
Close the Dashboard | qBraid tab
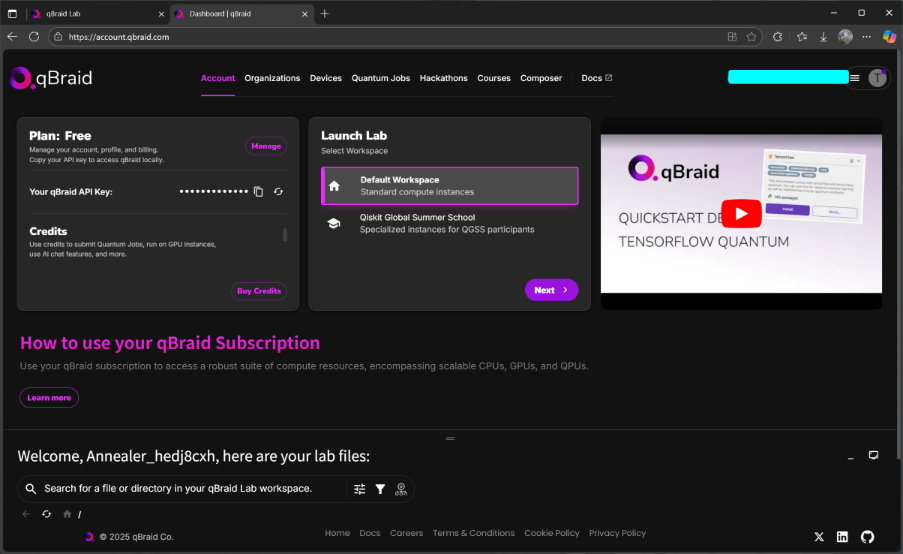tap(305, 14)
